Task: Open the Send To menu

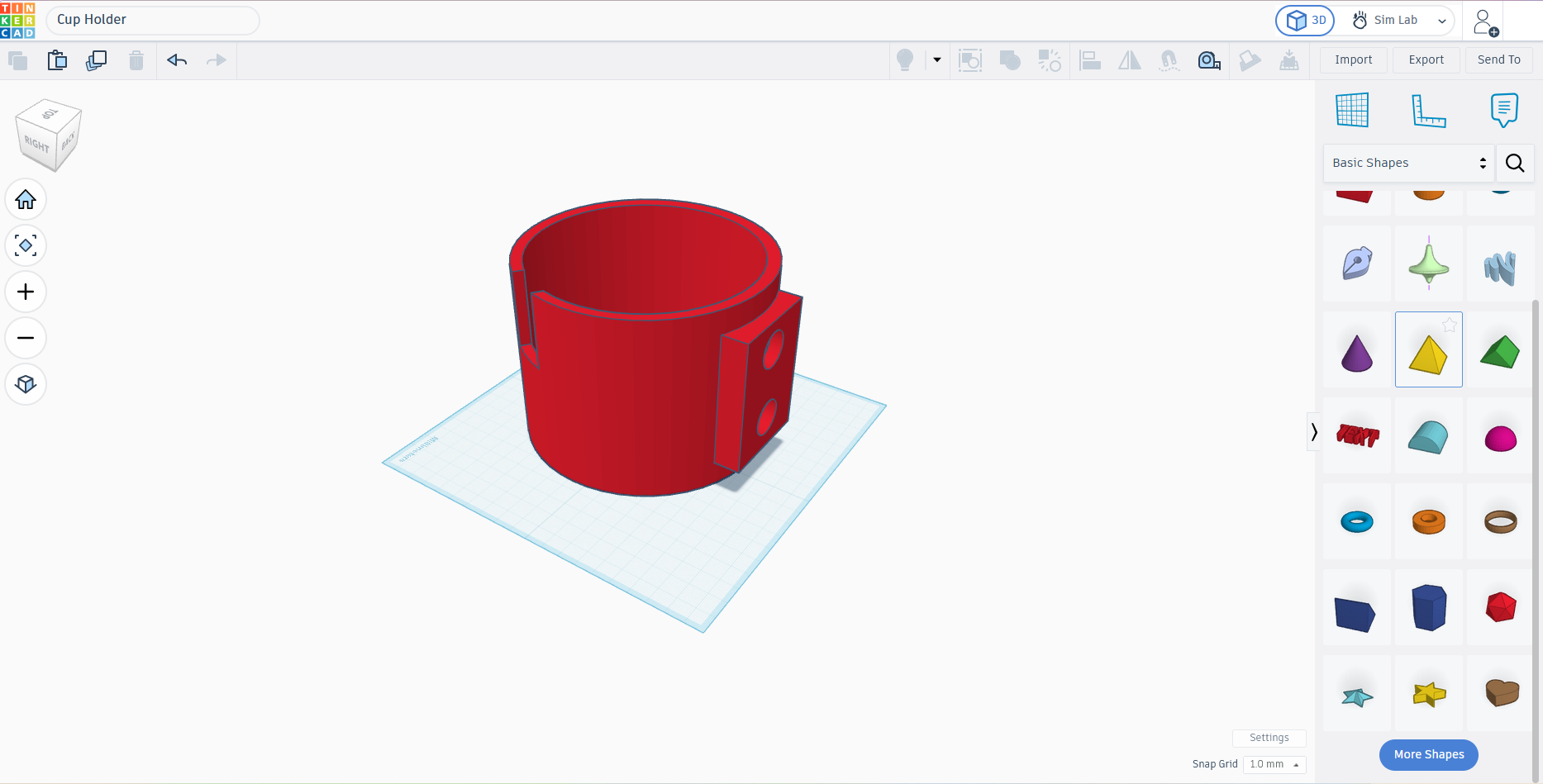Action: pyautogui.click(x=1498, y=59)
